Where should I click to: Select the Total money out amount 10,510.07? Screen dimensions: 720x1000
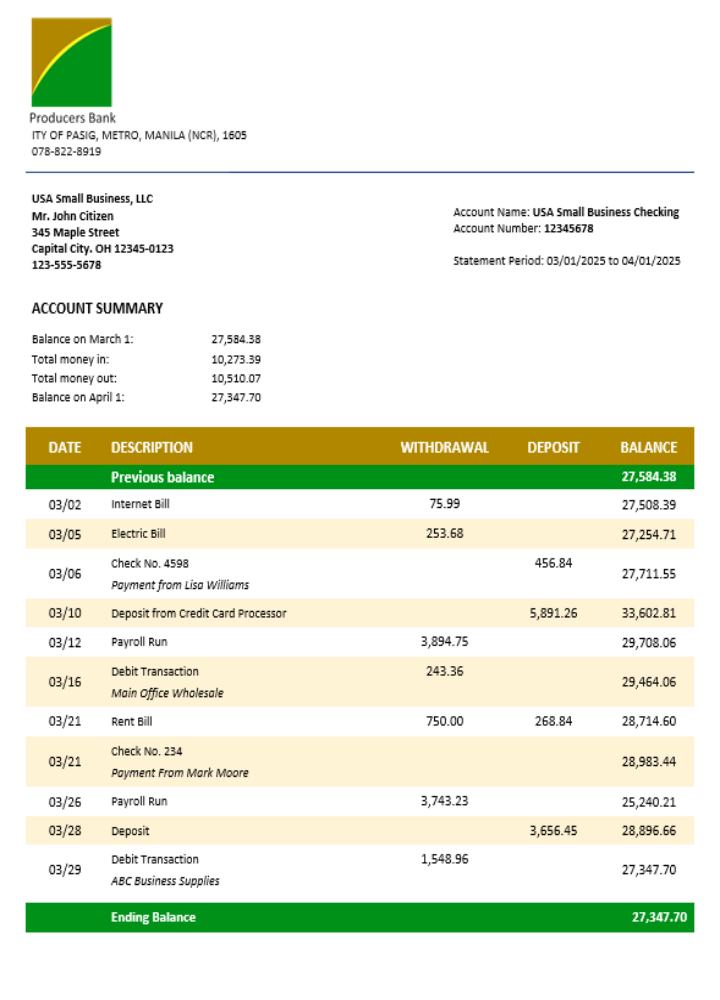pos(236,378)
